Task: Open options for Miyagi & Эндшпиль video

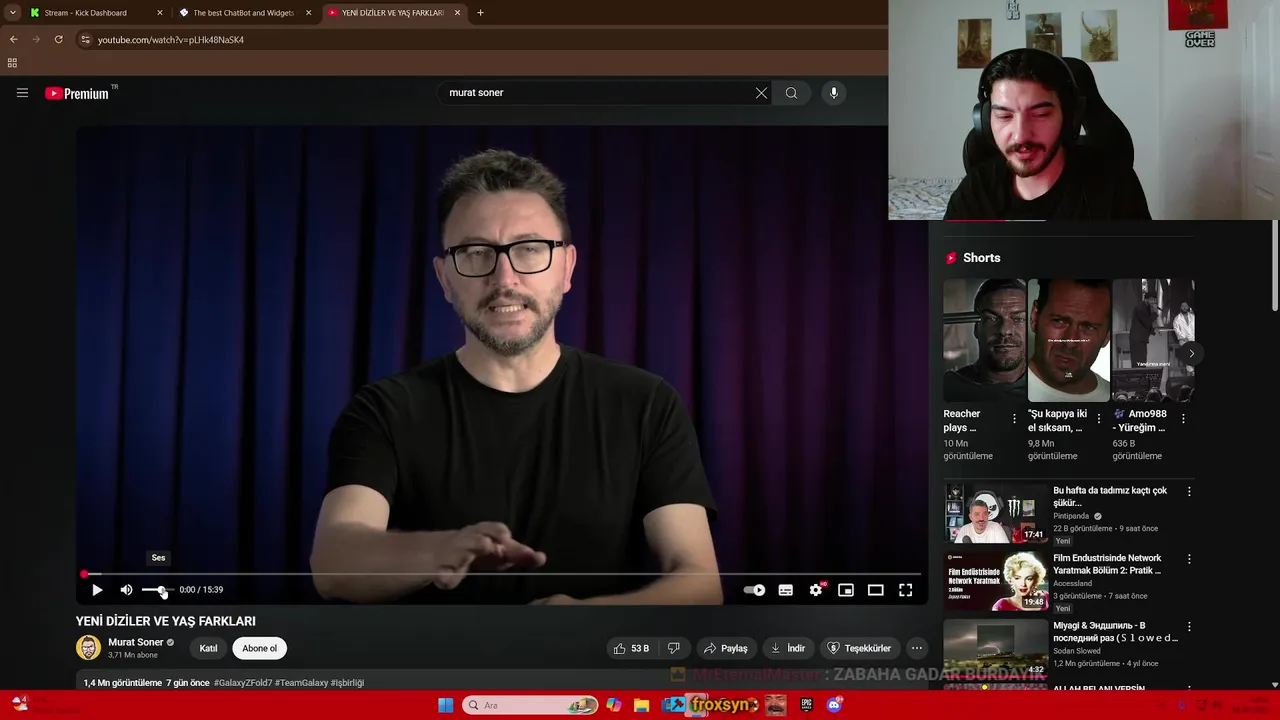Action: click(1189, 626)
